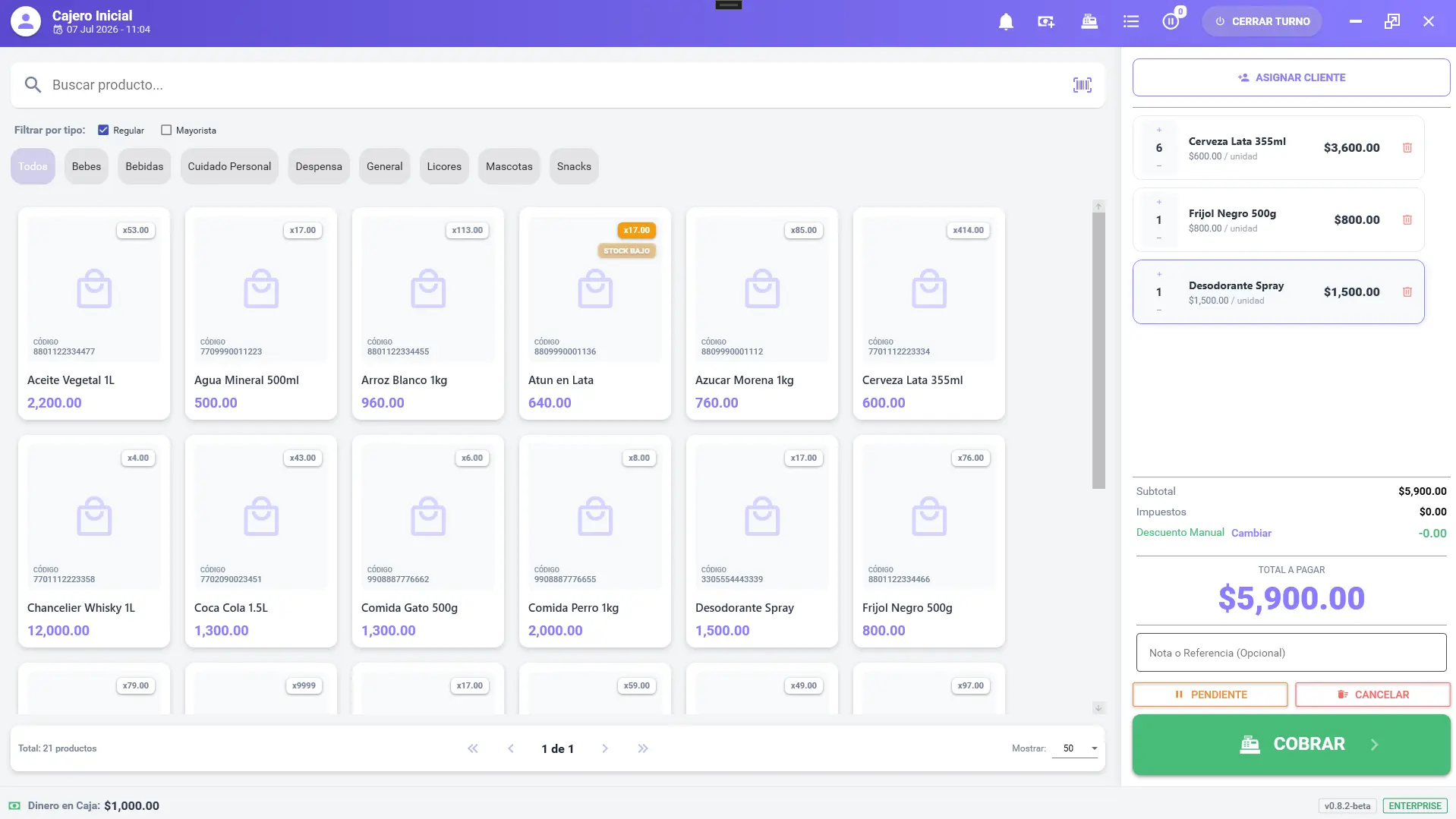Filter by General category

pos(385,166)
